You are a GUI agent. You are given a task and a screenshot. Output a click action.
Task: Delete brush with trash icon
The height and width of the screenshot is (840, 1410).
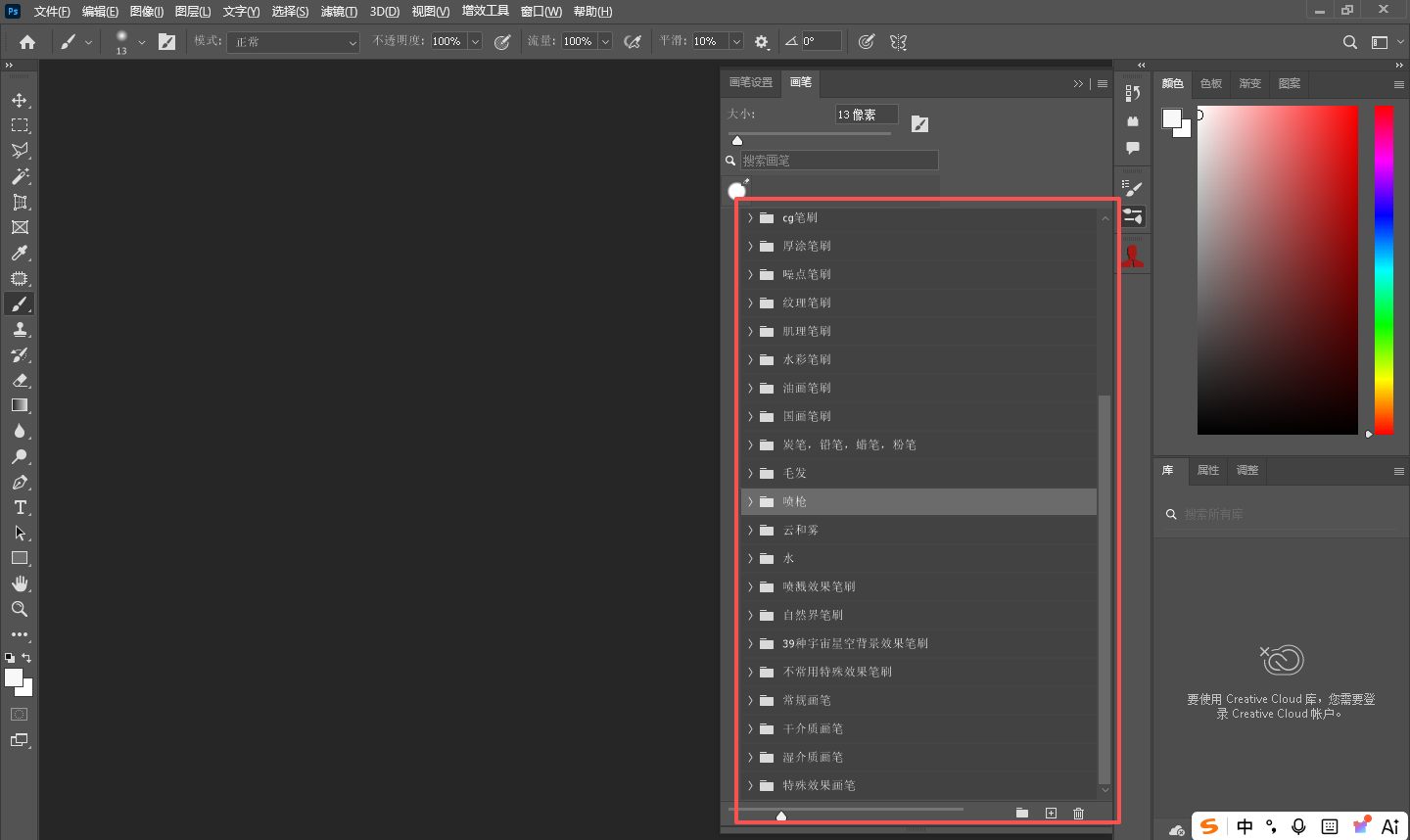(1078, 814)
